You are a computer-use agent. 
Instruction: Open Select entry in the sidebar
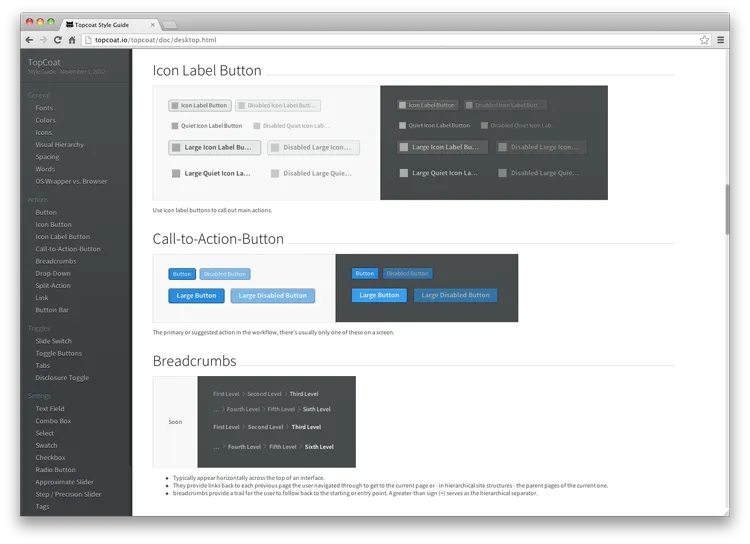tap(44, 433)
